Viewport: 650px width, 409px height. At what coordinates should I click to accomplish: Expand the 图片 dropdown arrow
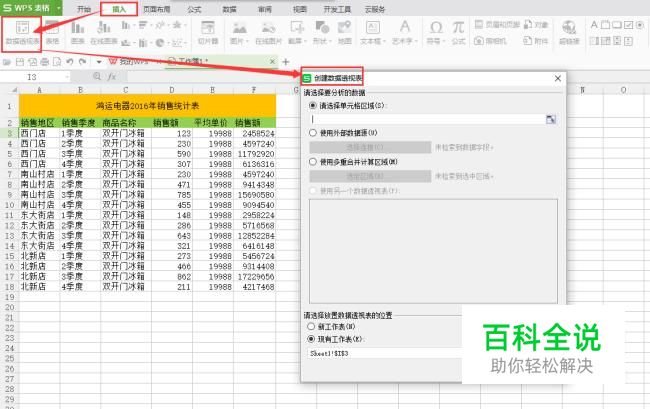click(247, 41)
